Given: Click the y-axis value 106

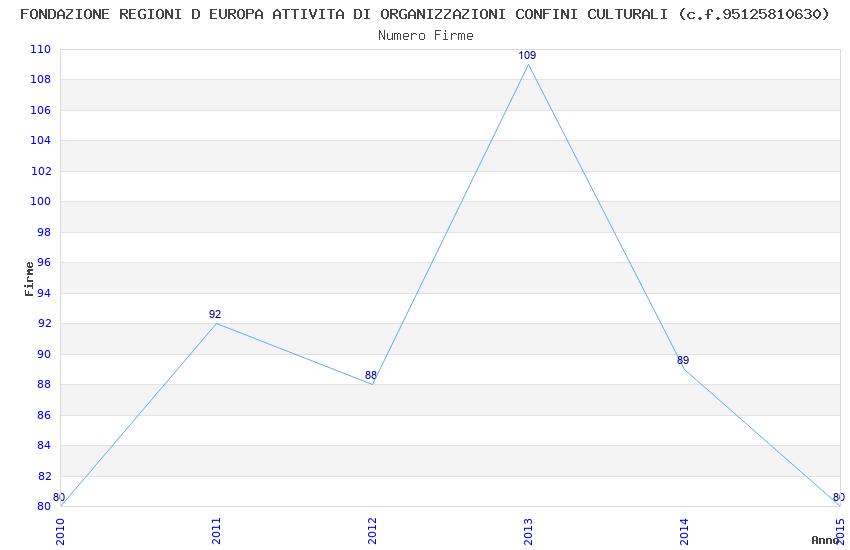Looking at the screenshot, I should (41, 110).
